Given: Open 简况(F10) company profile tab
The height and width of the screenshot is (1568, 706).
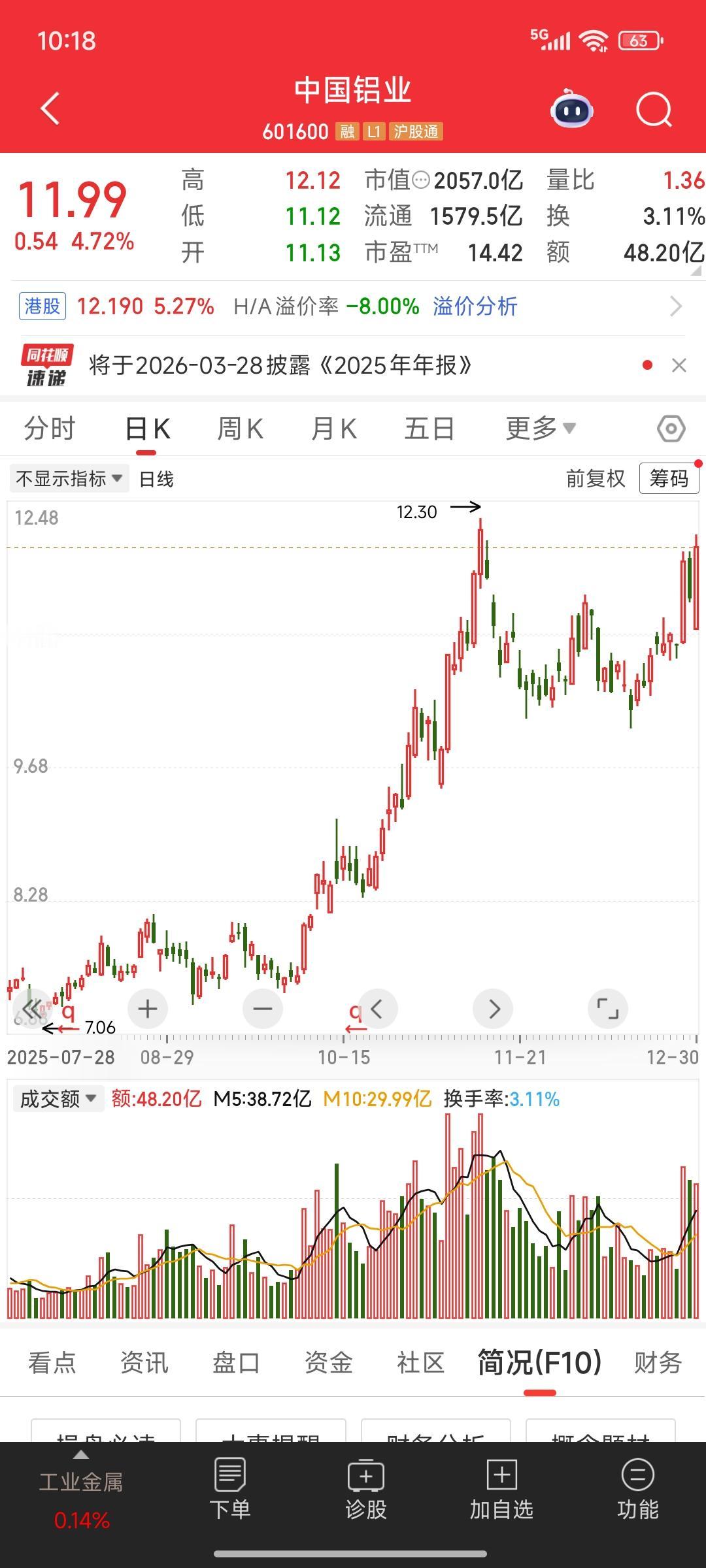Looking at the screenshot, I should point(539,1363).
